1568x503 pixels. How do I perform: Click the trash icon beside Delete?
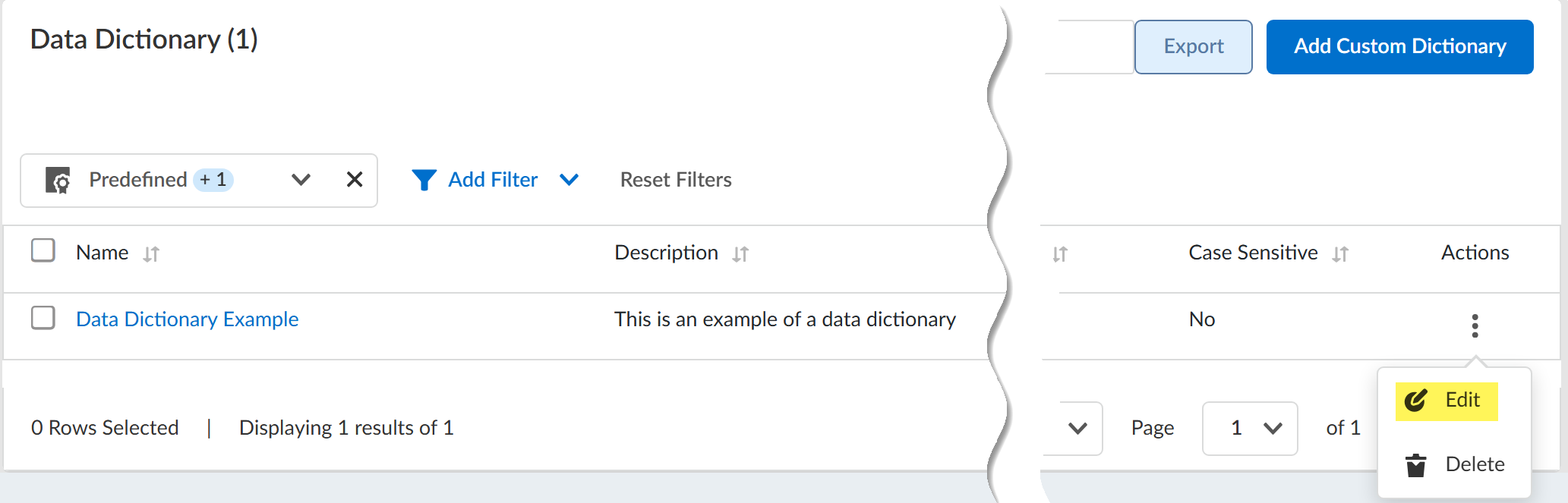(1415, 465)
